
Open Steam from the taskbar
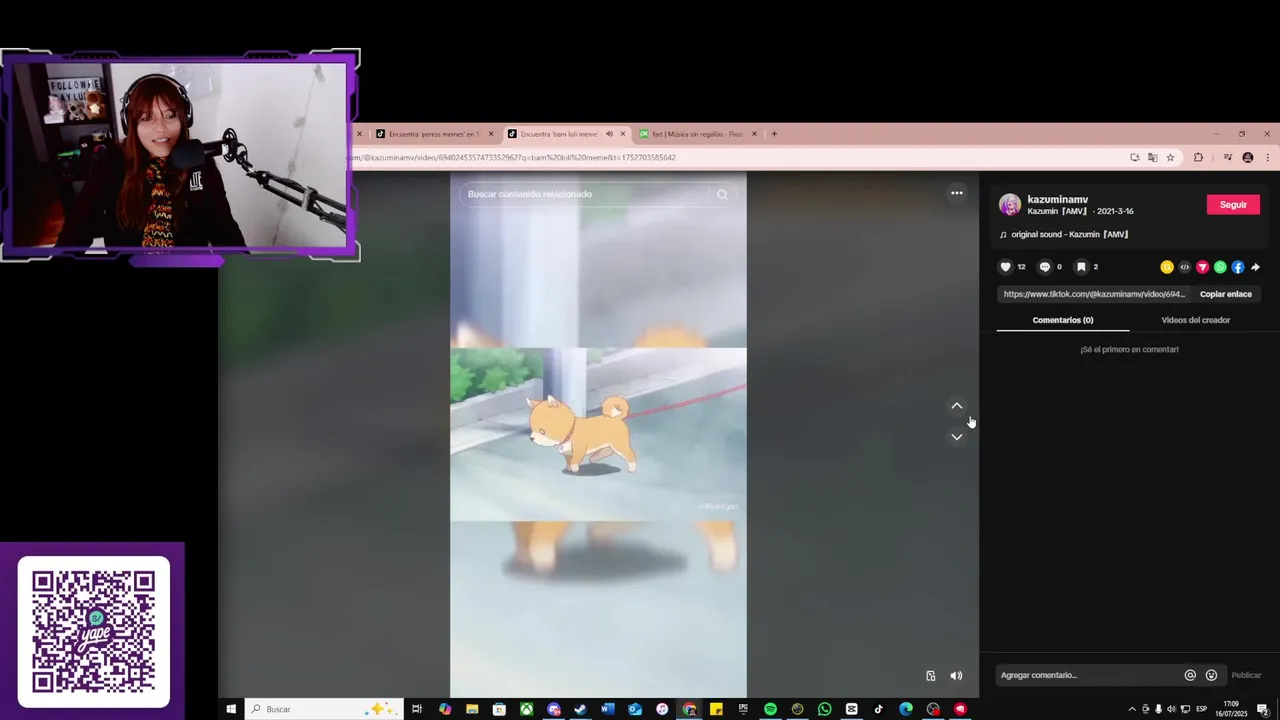click(x=580, y=709)
